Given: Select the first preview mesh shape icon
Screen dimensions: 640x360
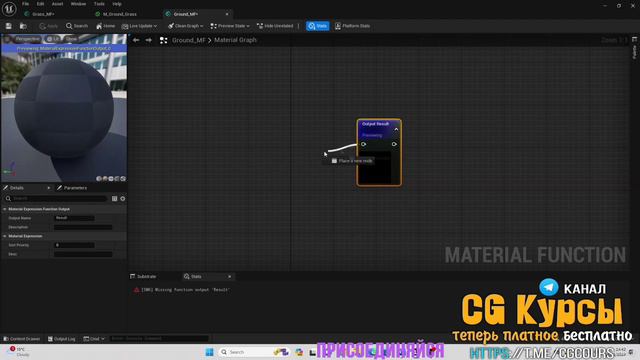Looking at the screenshot, I should pyautogui.click(x=99, y=178).
